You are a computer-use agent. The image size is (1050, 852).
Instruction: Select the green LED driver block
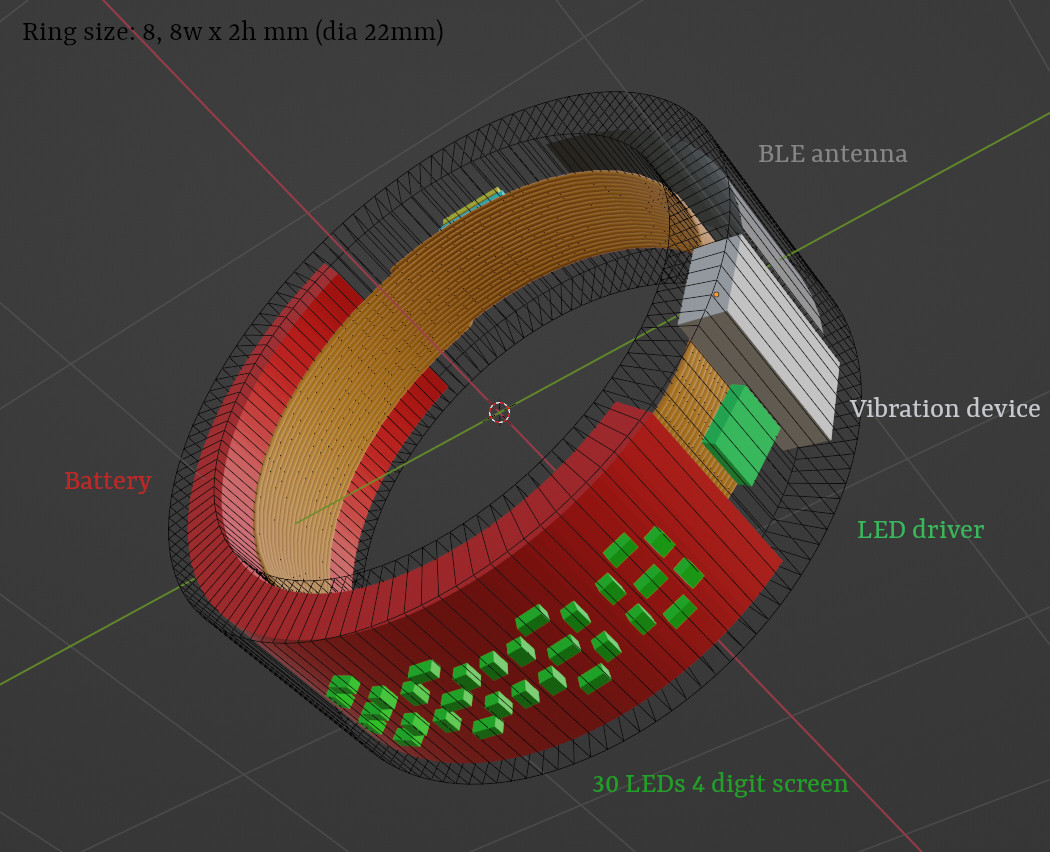click(741, 434)
